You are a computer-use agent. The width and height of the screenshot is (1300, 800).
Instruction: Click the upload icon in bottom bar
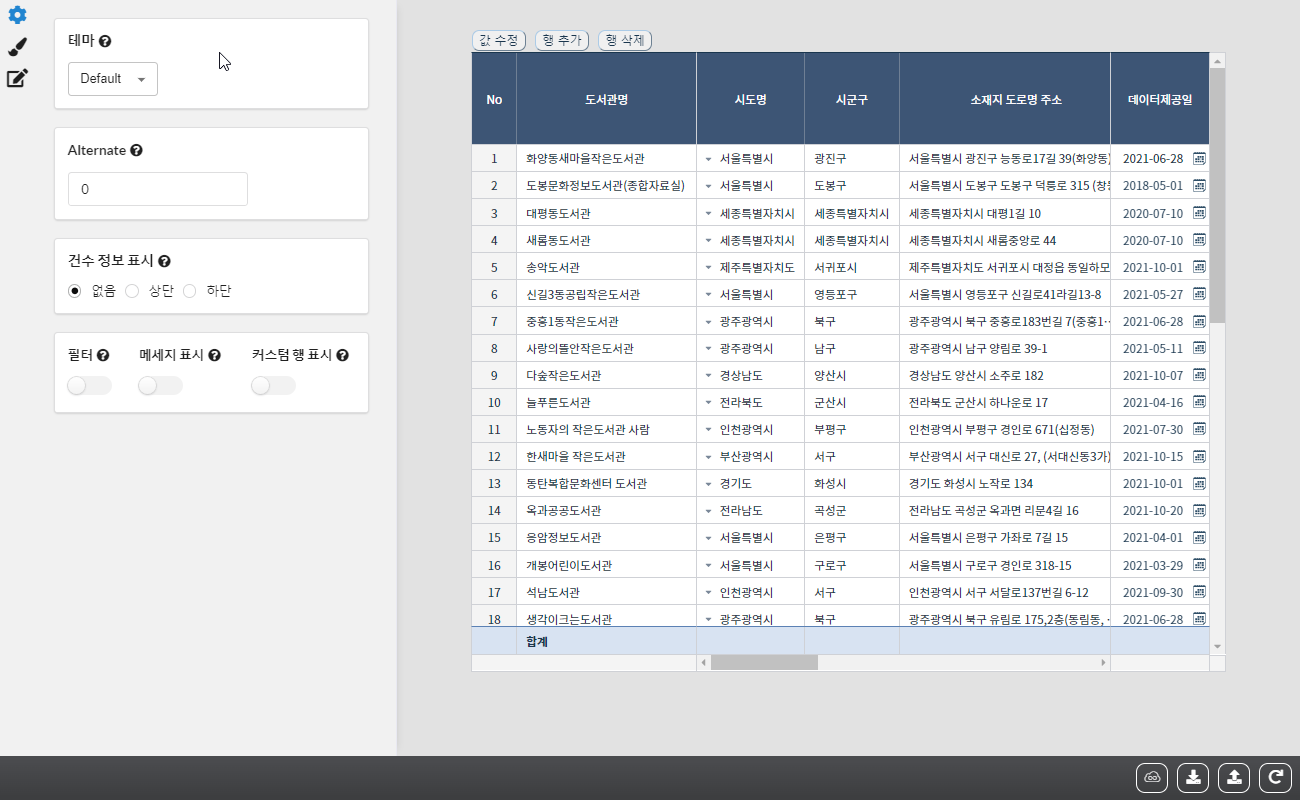point(1234,777)
